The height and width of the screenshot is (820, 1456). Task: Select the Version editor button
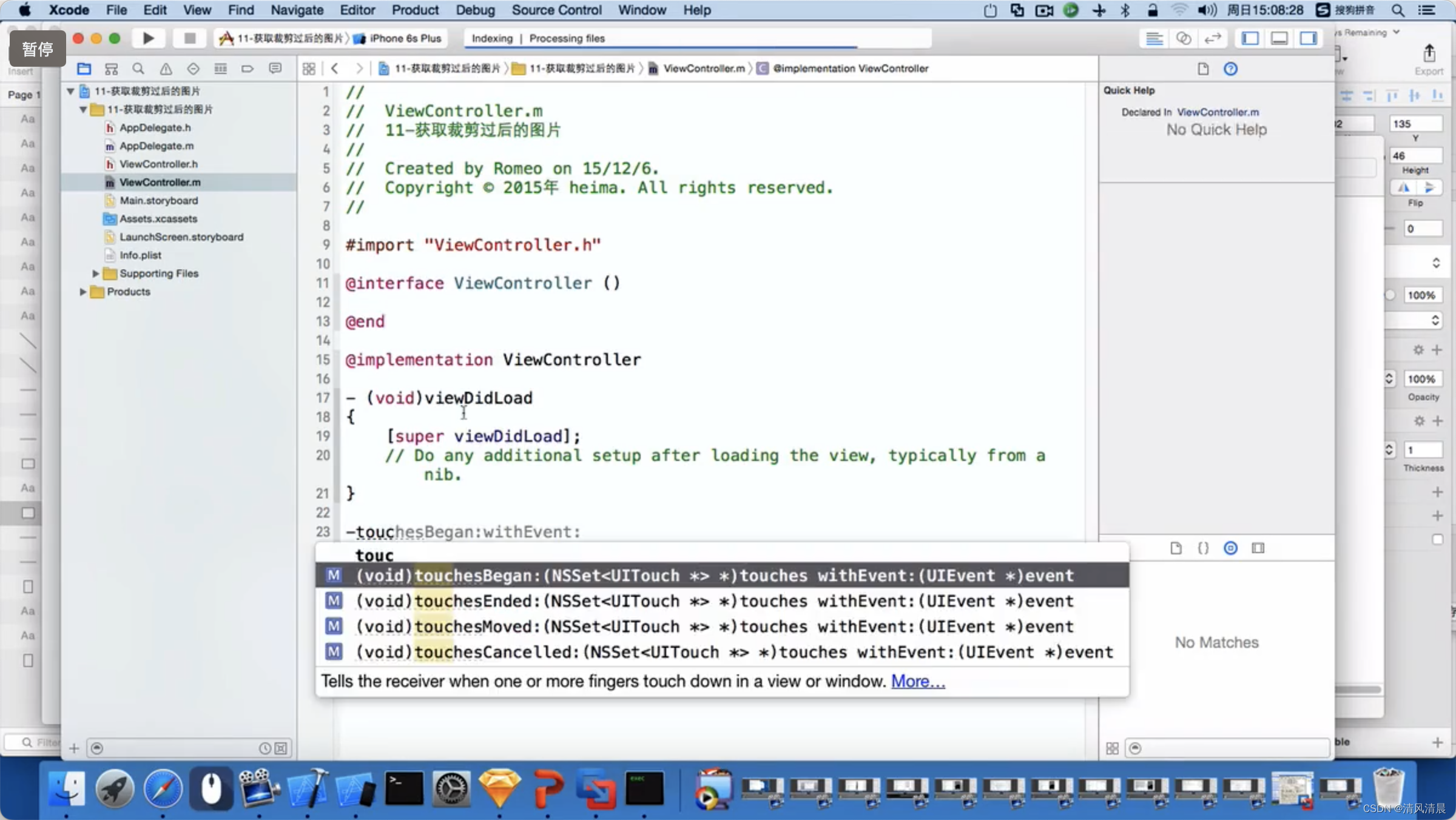coord(1212,38)
